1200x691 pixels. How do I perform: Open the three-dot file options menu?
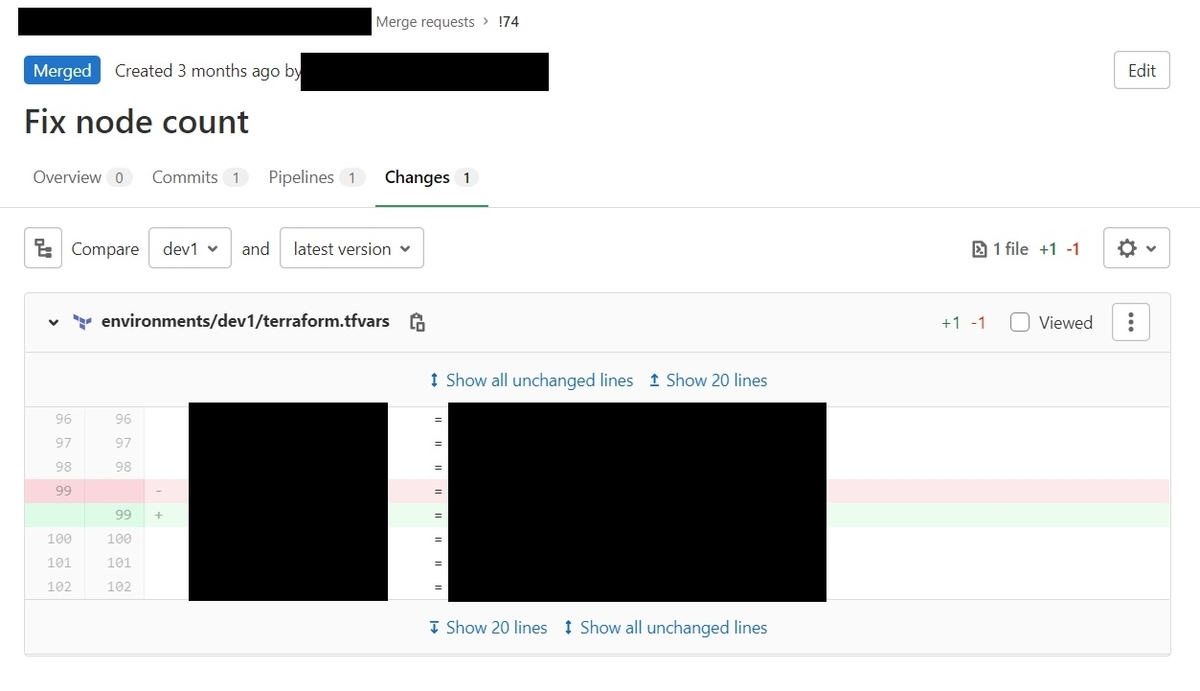click(x=1130, y=322)
